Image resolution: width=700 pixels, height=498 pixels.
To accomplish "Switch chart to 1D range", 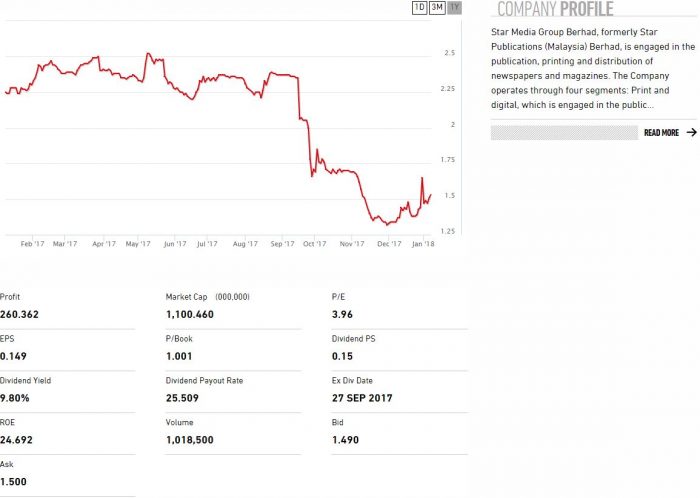I will (x=419, y=8).
